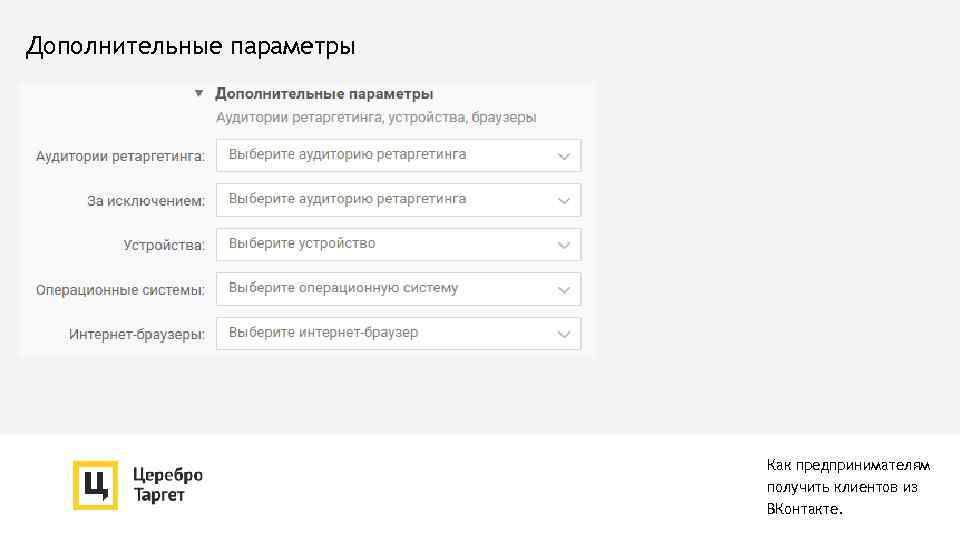Click the Церебро Таргет logo icon
Screen dimensions: 960x540
pos(95,485)
